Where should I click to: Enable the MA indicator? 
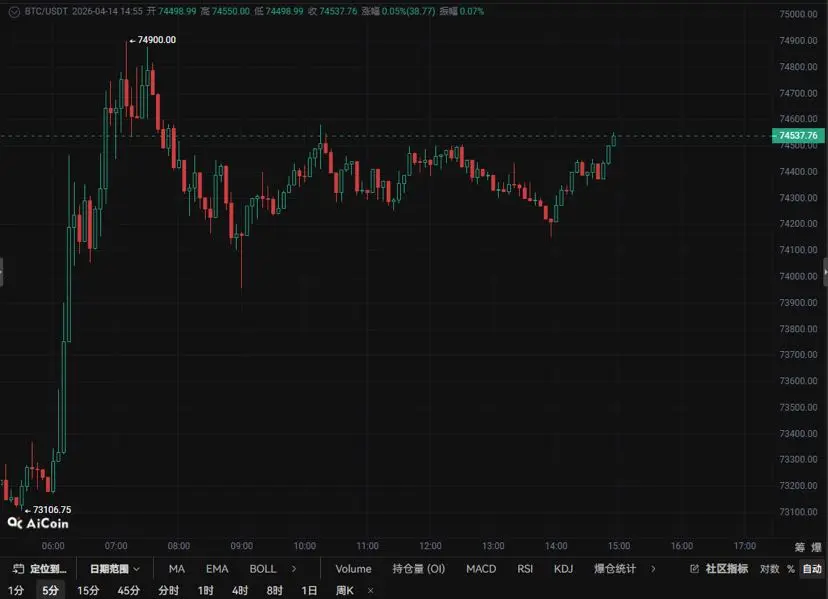(176, 569)
